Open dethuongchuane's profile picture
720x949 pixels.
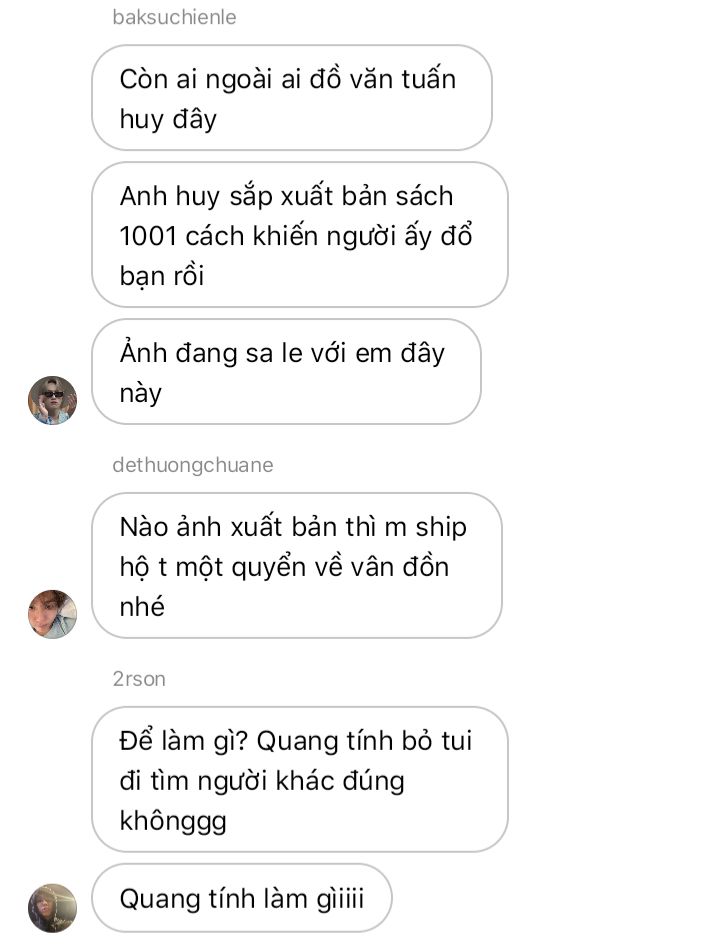(x=53, y=614)
